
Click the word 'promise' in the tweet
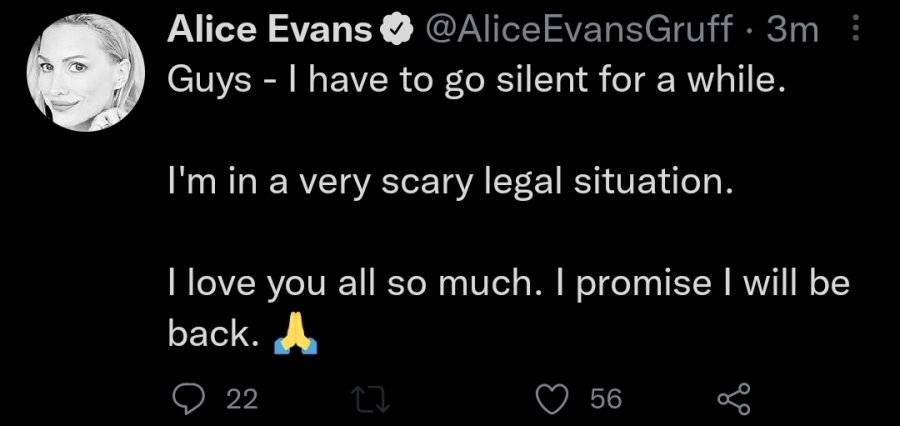coord(642,285)
